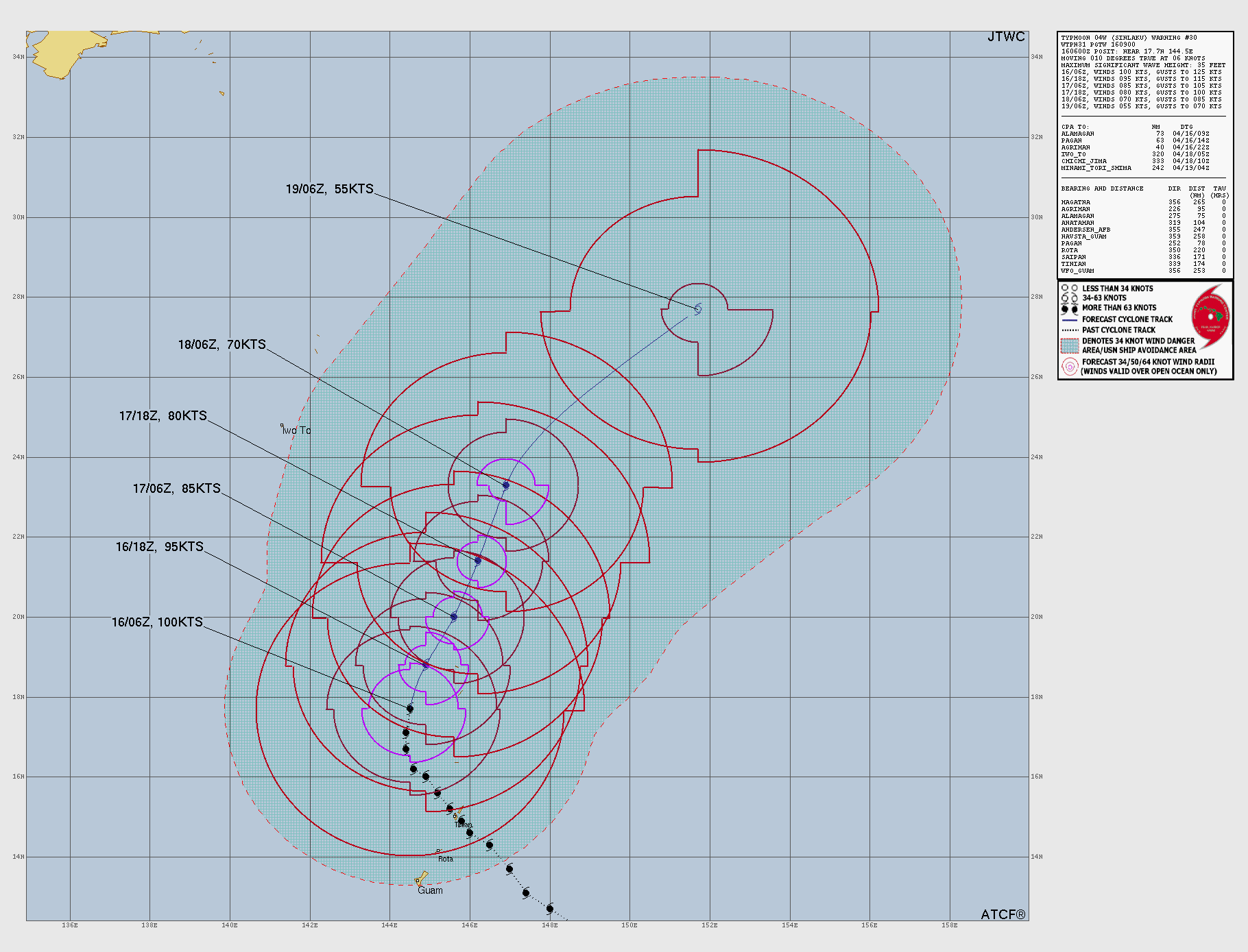
Task: Expand the BEARING AND DISTANCE table
Action: (1102, 188)
